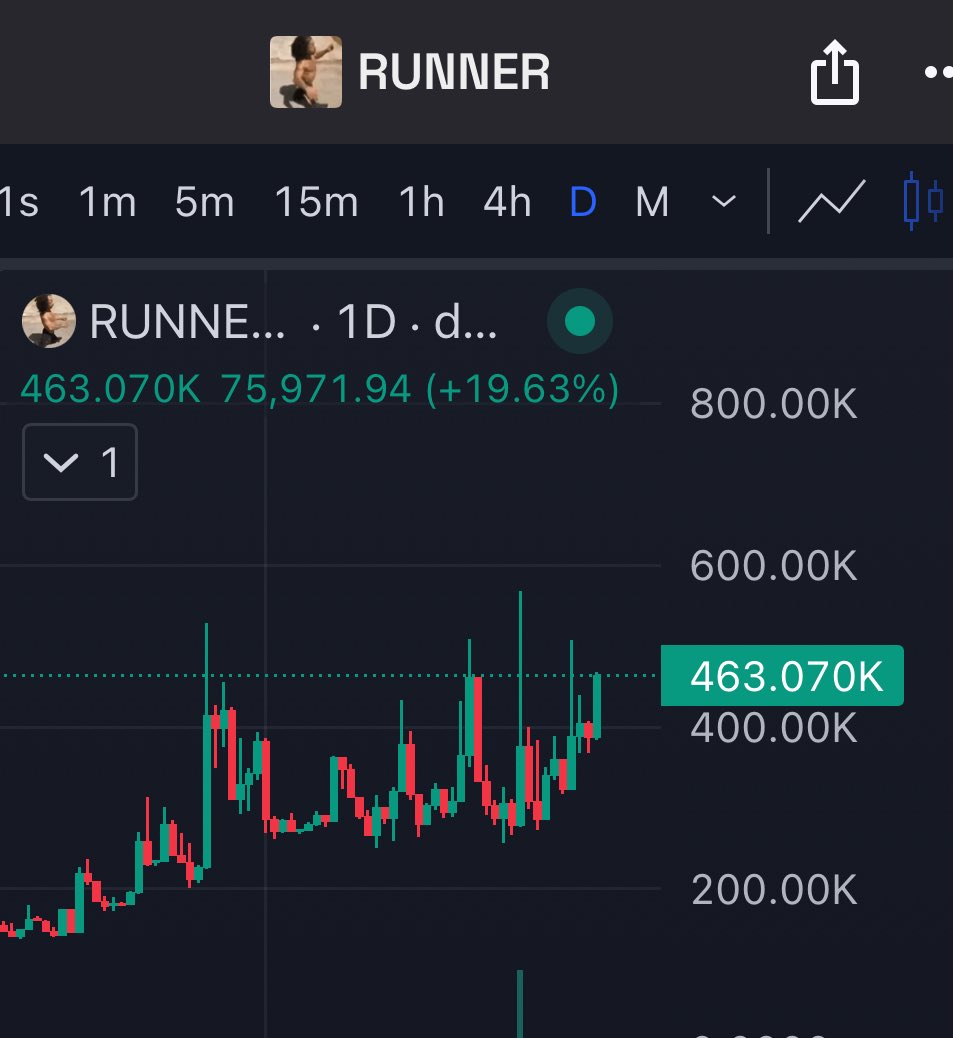Viewport: 953px width, 1038px height.
Task: Tap the 1D interval label in legend
Action: (367, 322)
